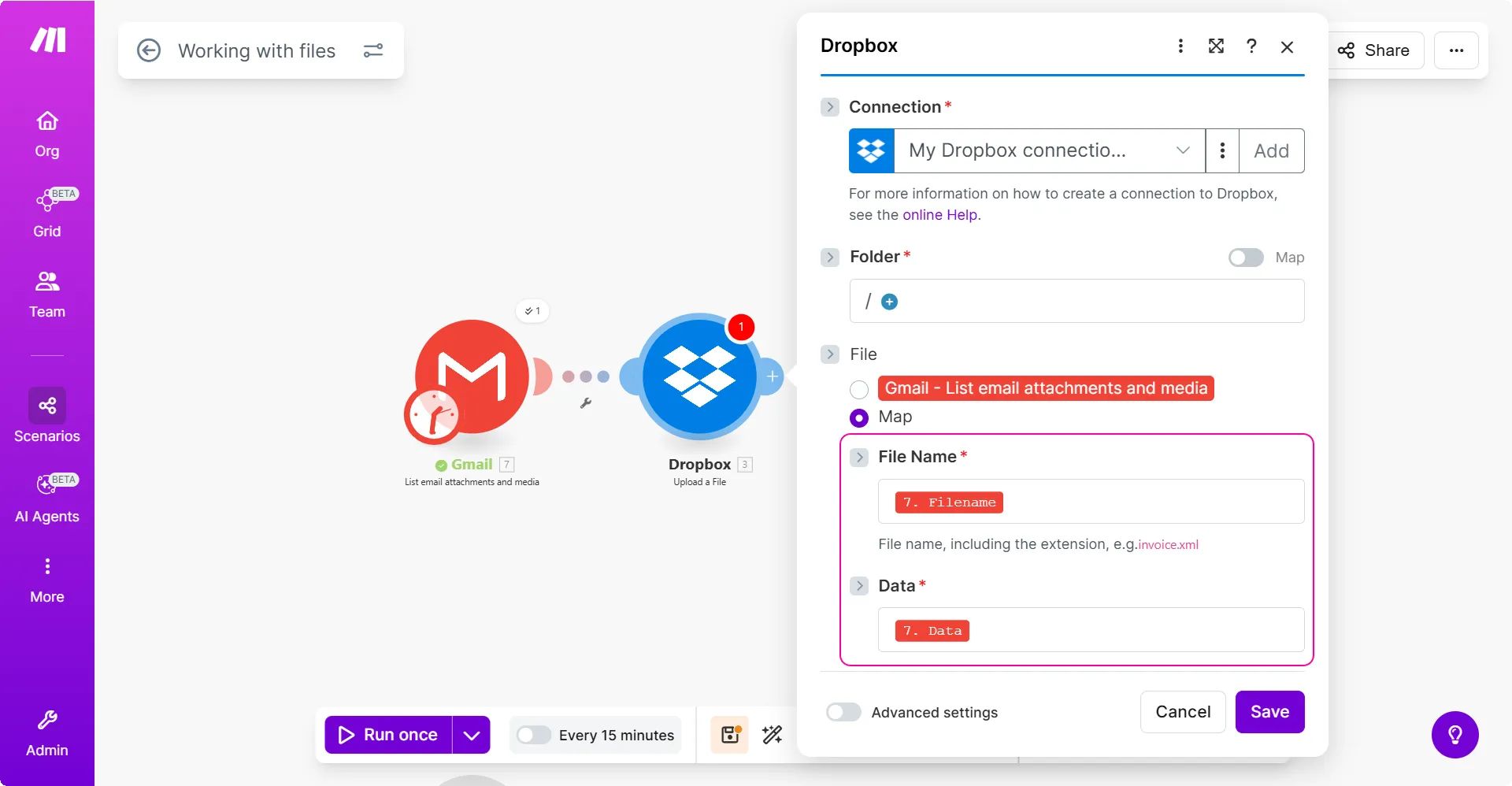Toggle the Every 15 minutes schedule
The width and height of the screenshot is (1512, 786).
pos(533,735)
